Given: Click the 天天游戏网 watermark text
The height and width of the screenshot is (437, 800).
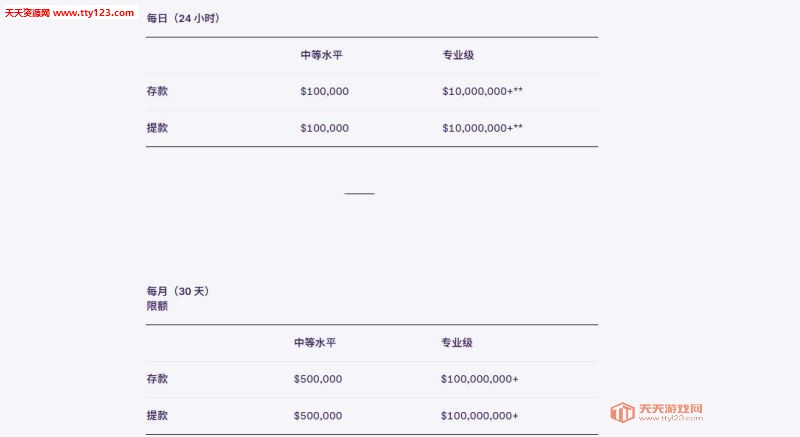Looking at the screenshot, I should click(670, 409).
